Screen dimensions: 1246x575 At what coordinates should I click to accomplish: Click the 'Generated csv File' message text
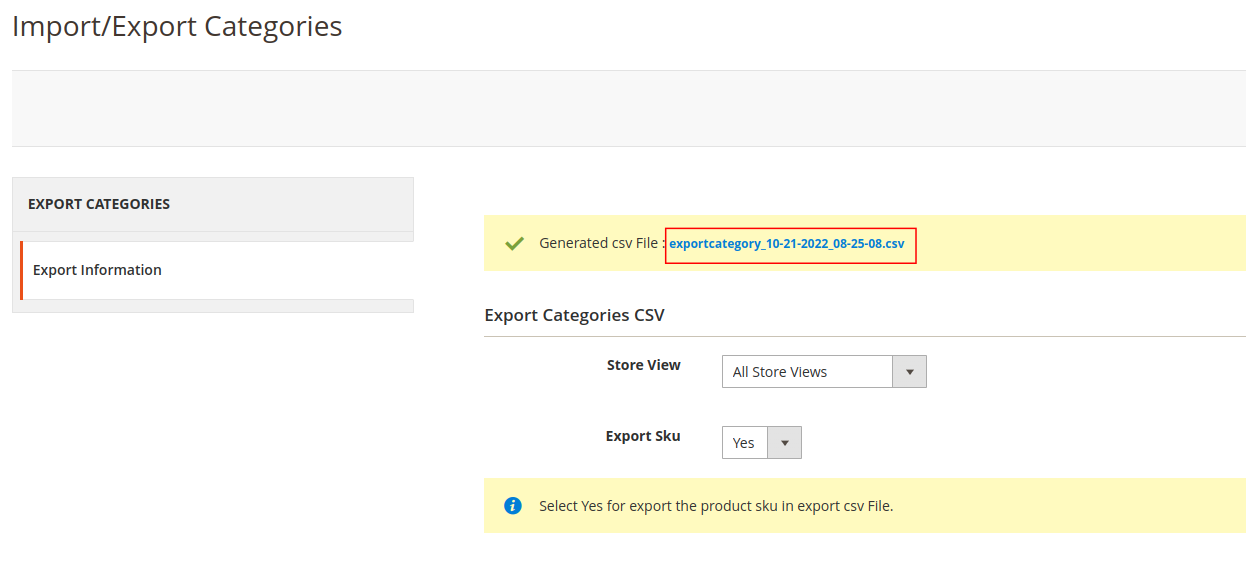[x=602, y=243]
